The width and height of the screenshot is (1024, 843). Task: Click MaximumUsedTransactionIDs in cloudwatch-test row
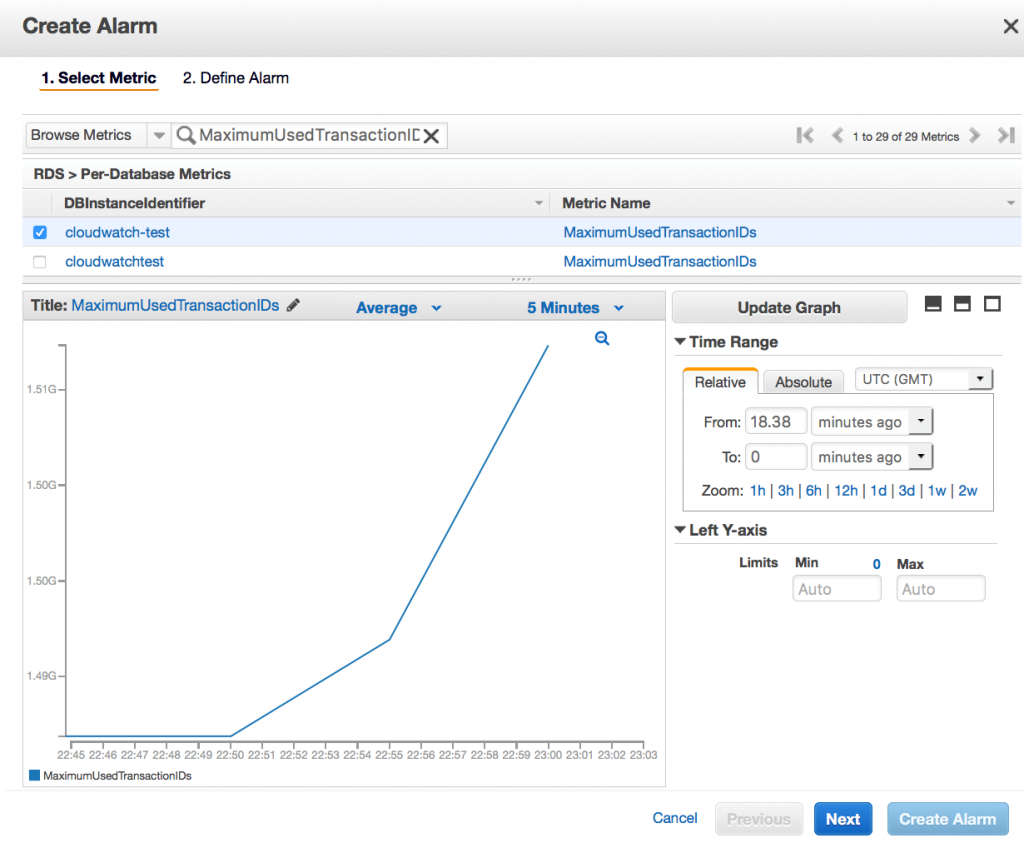point(660,232)
